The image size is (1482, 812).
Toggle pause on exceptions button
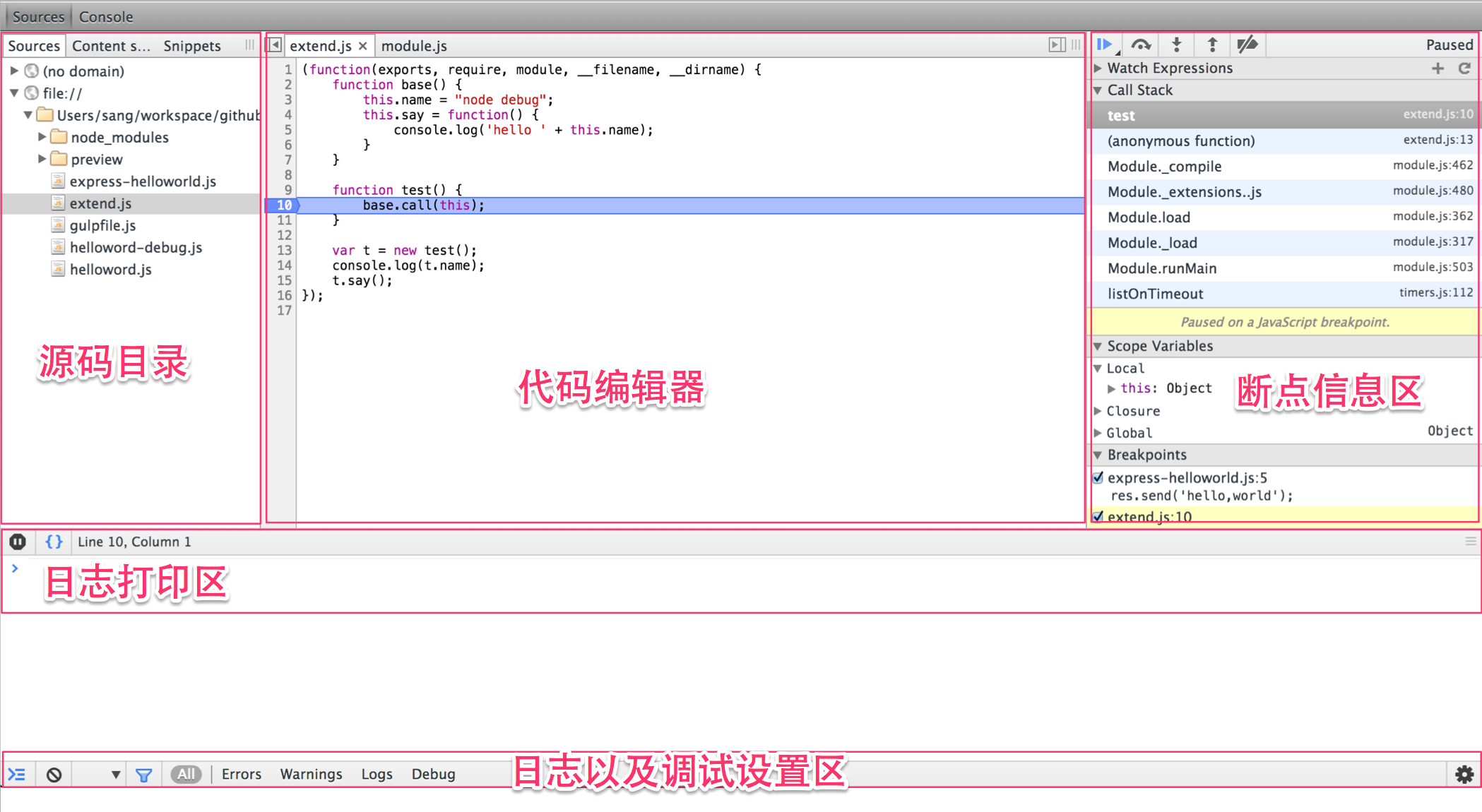(18, 542)
